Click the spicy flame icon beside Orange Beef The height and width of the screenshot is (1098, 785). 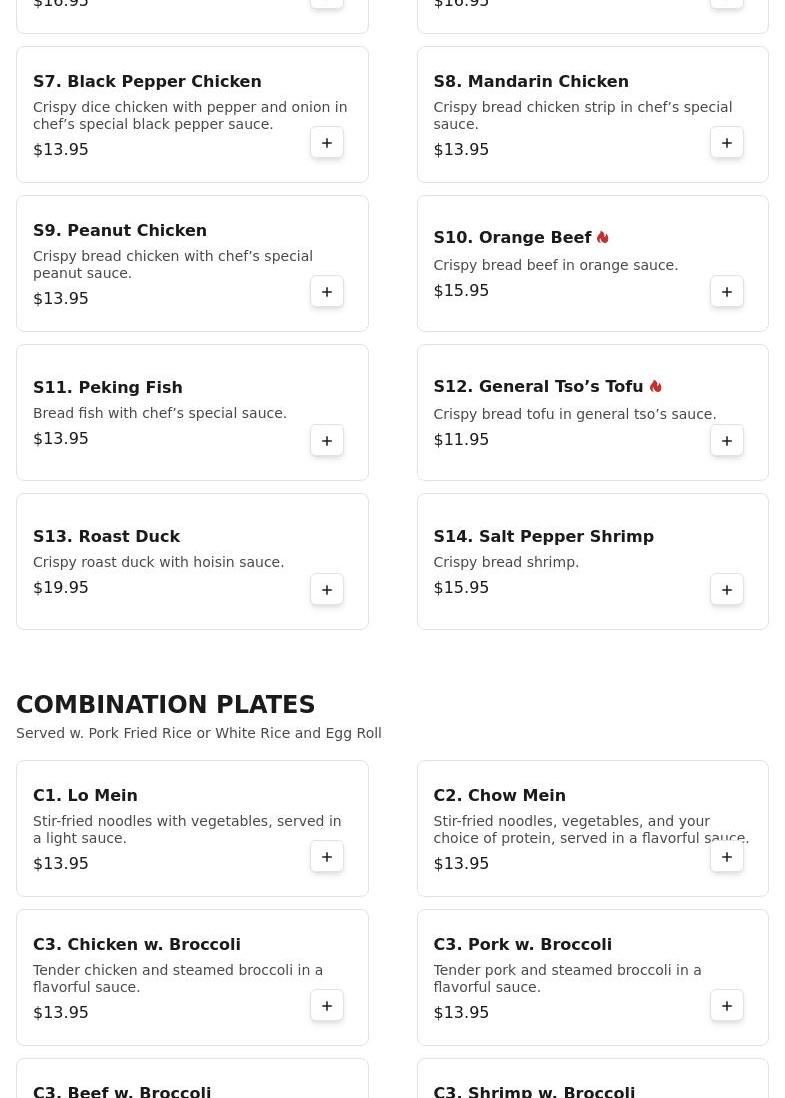point(603,237)
